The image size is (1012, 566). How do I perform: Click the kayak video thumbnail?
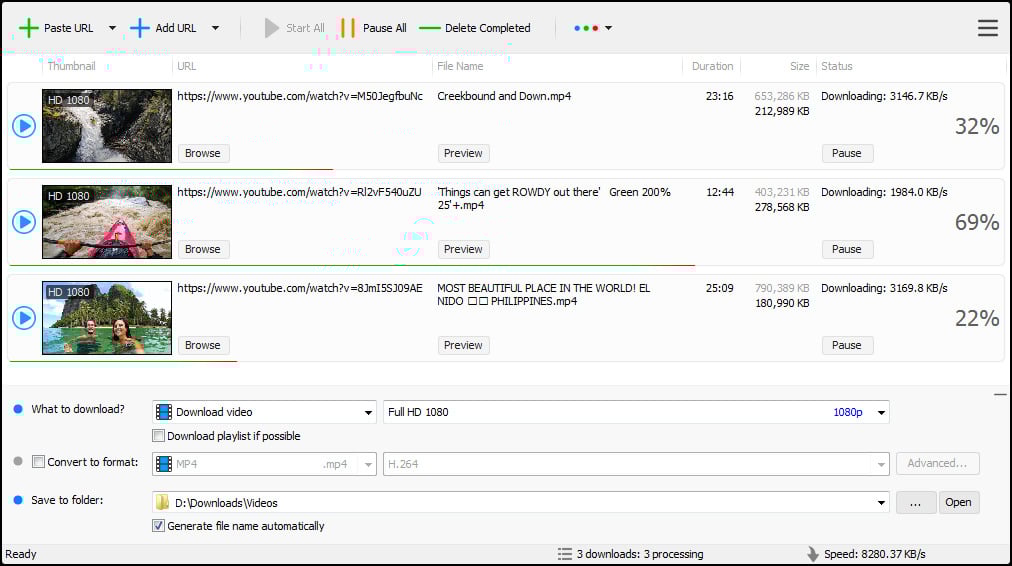click(x=107, y=222)
